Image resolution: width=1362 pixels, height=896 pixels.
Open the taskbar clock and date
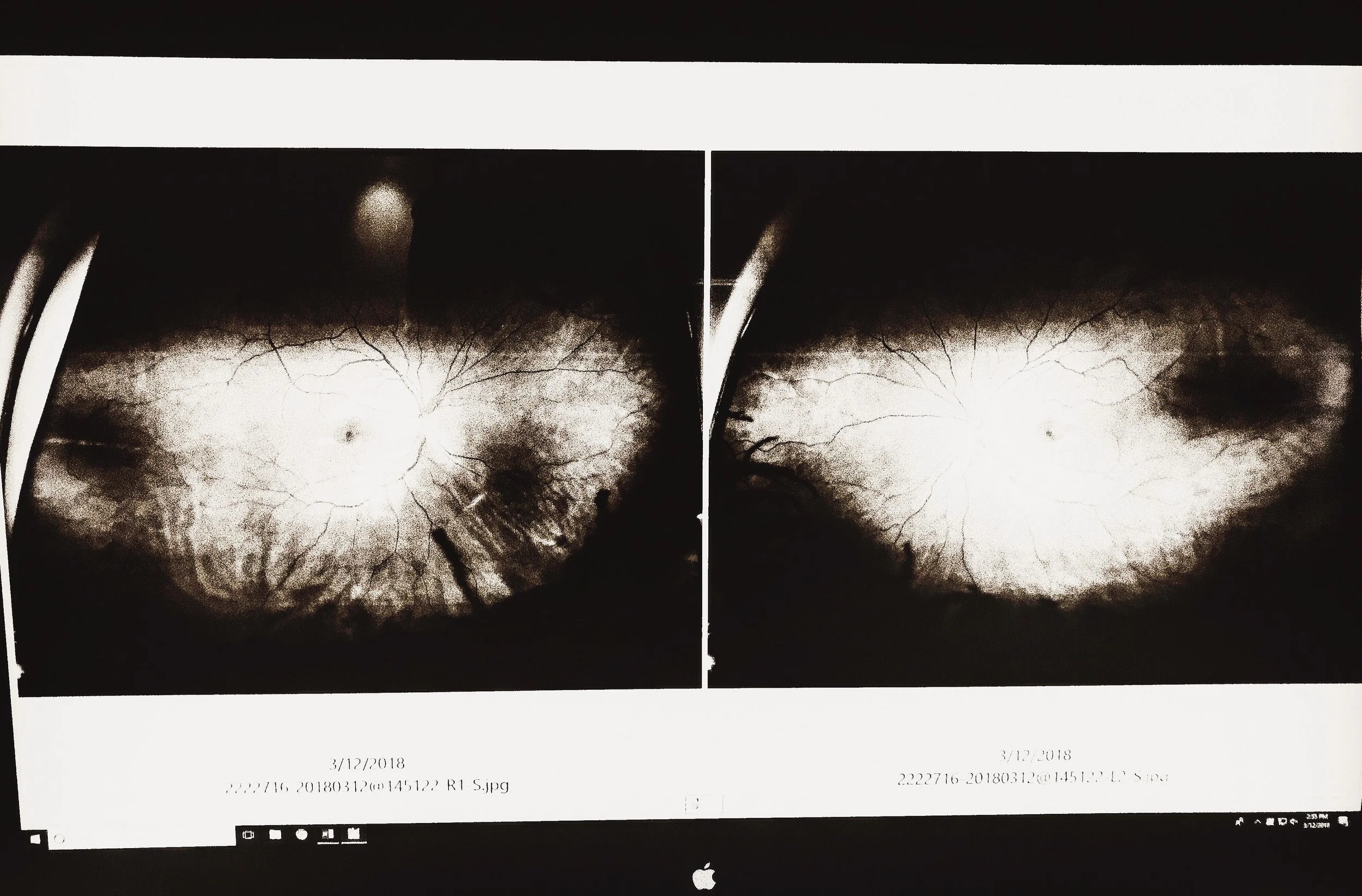pos(1317,821)
